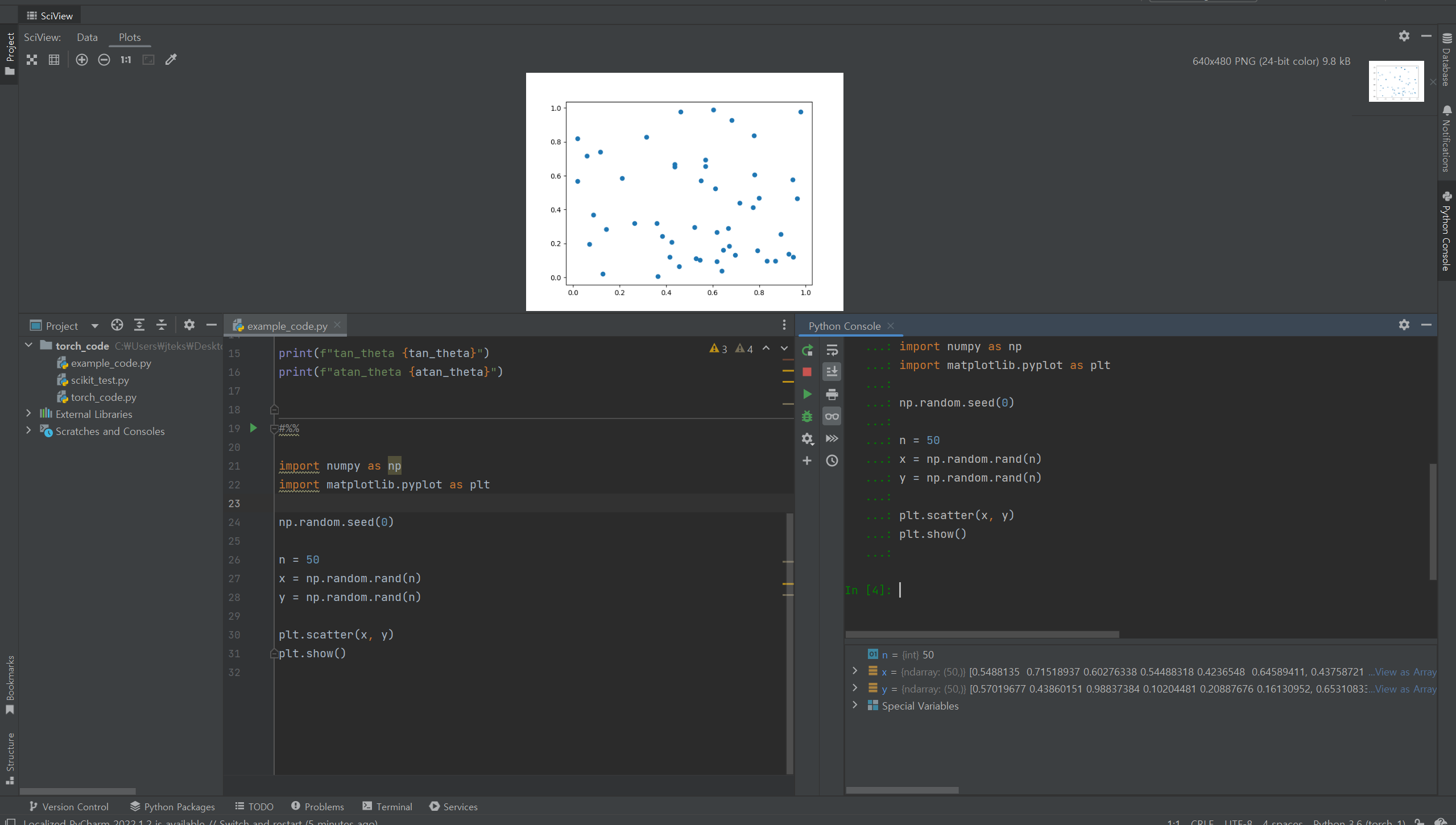Expand the x ndarray variable
Image resolution: width=1456 pixels, height=825 pixels.
[x=855, y=671]
